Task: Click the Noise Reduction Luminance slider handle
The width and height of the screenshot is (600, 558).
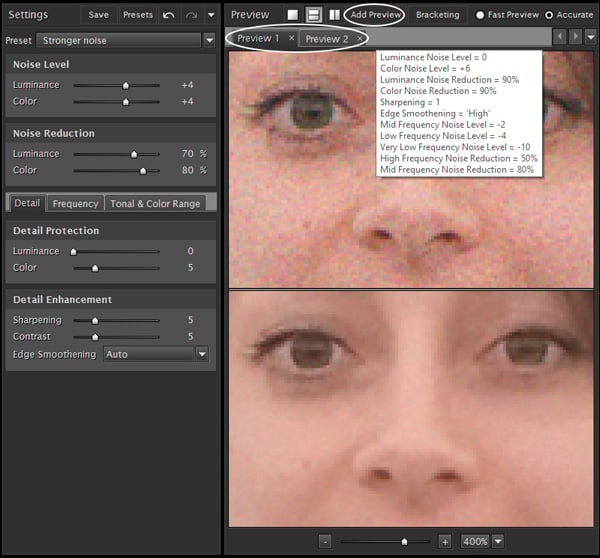Action: (x=134, y=154)
